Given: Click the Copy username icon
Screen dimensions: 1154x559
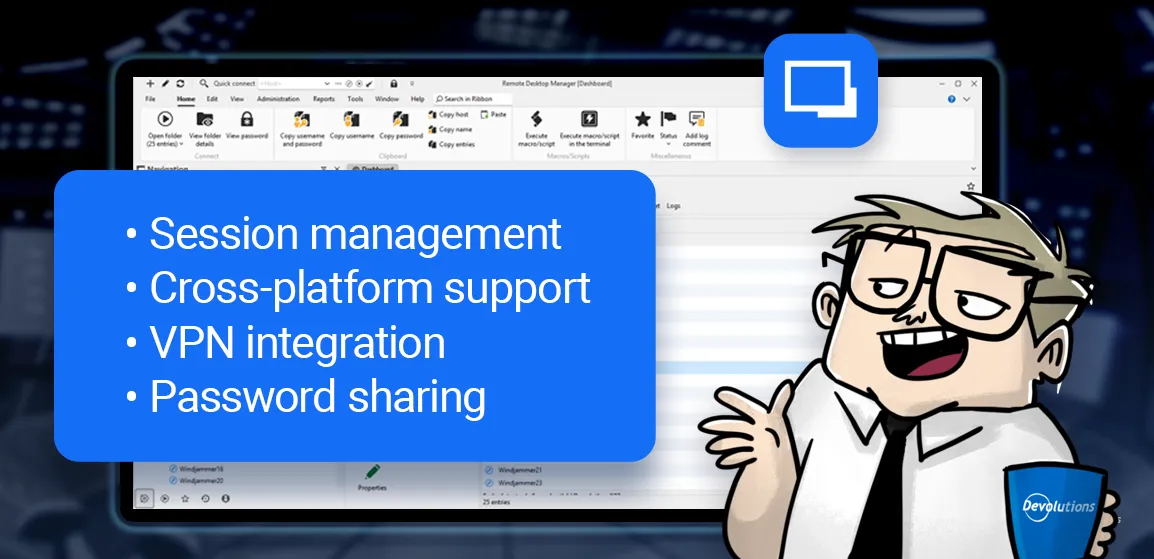Looking at the screenshot, I should [352, 119].
